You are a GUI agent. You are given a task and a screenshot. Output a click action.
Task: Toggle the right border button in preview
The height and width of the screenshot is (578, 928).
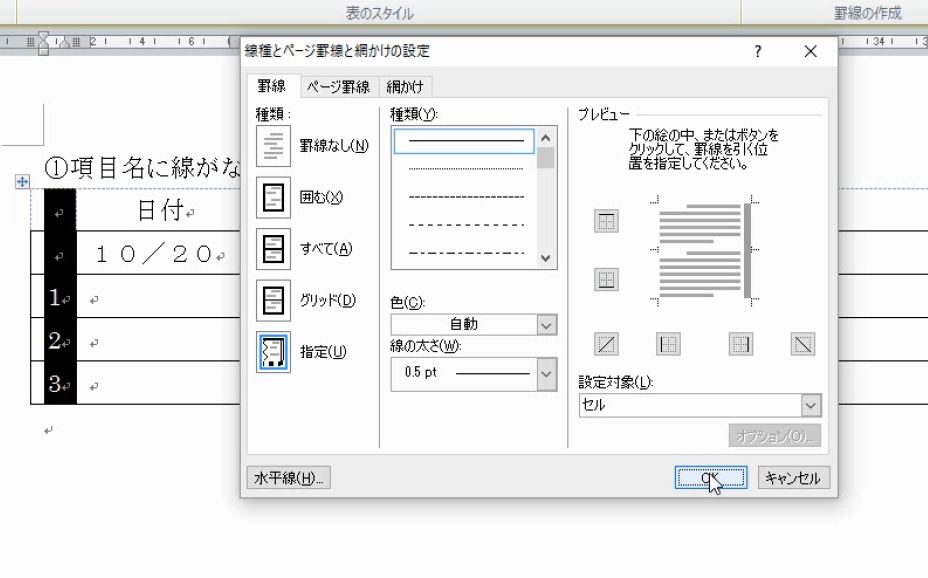(x=740, y=344)
